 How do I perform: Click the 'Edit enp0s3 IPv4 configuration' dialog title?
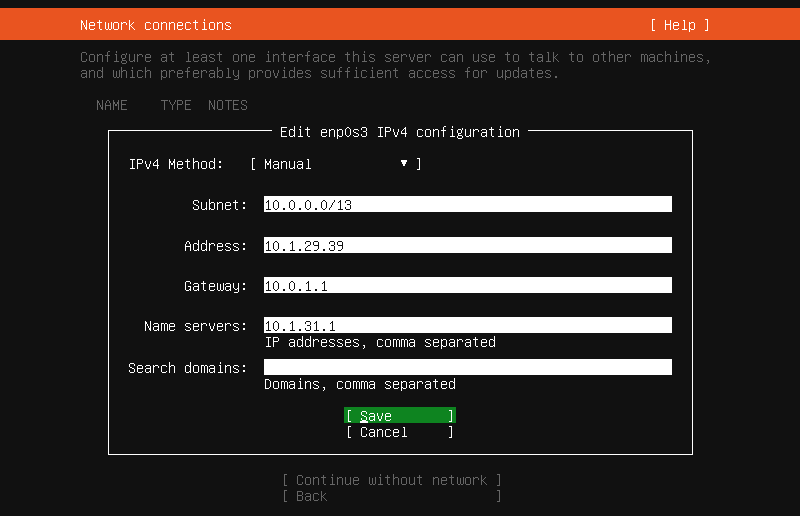click(400, 132)
